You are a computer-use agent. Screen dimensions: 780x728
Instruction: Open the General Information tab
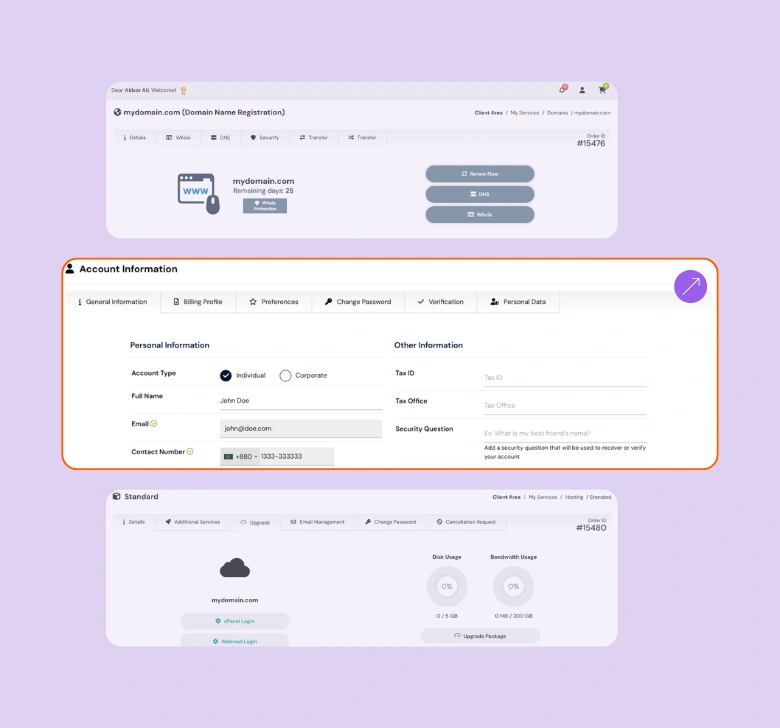tap(113, 302)
